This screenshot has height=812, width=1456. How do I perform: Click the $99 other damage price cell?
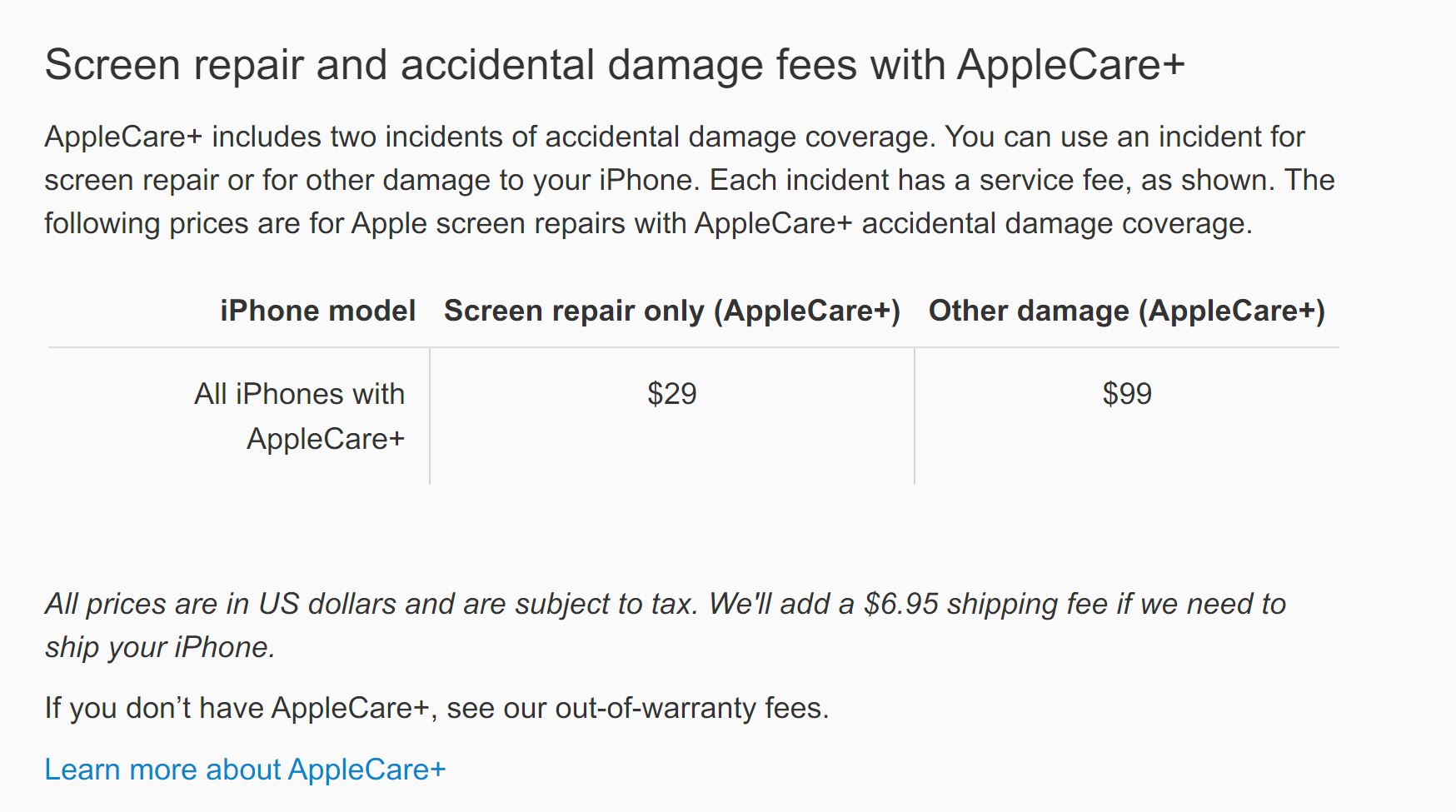(x=1127, y=394)
